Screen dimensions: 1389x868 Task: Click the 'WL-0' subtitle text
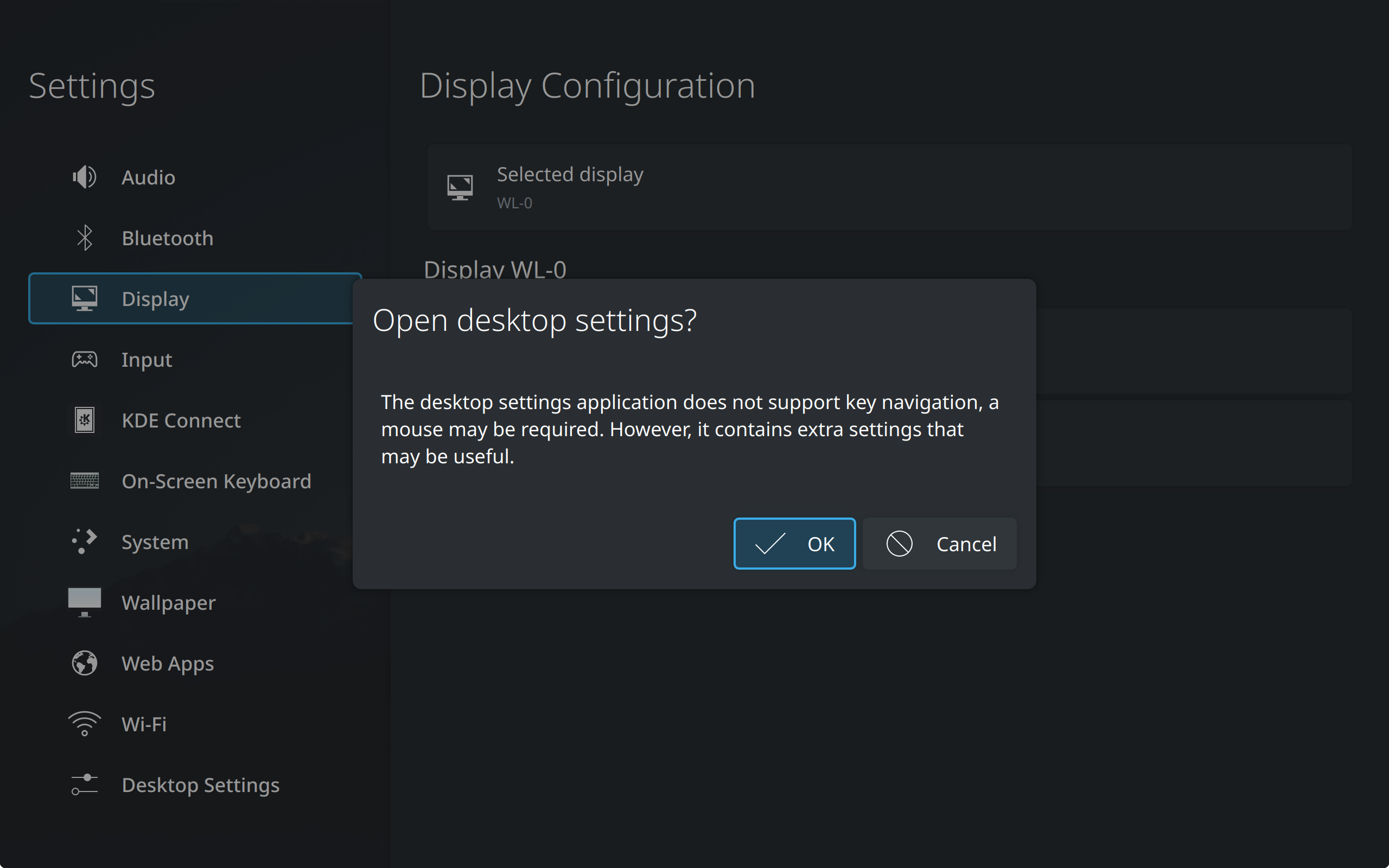tap(514, 203)
